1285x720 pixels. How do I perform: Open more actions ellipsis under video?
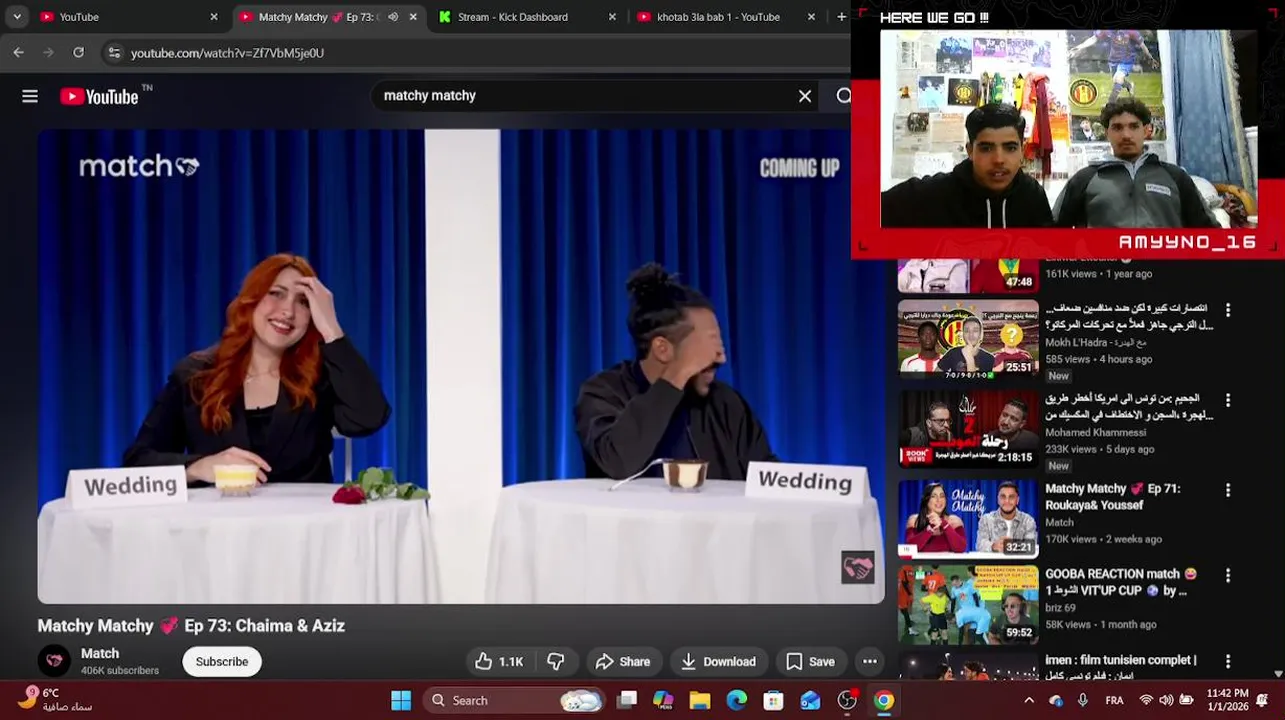870,662
